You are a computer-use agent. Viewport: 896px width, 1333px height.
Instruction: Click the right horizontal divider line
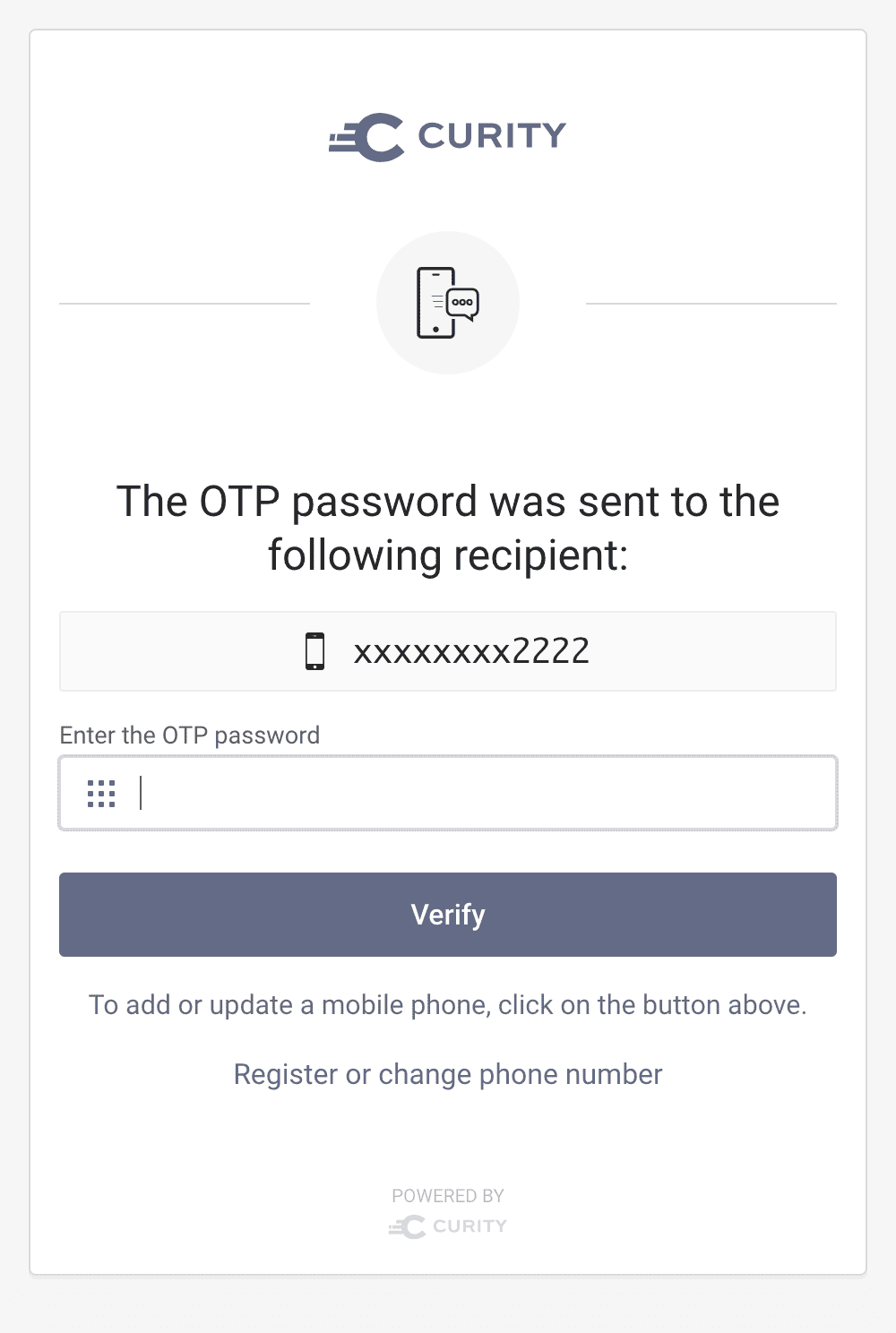point(712,303)
